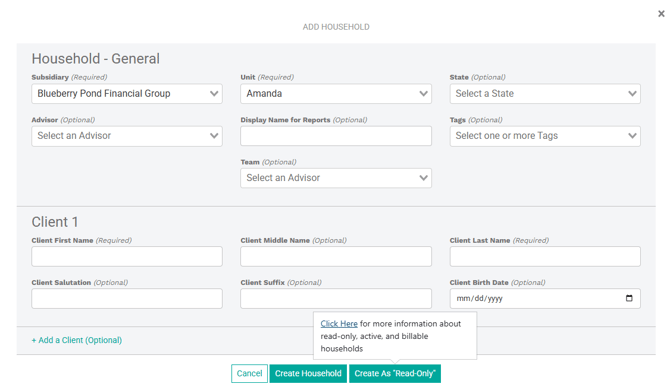
Task: Click the Client Middle Name field
Action: (x=336, y=256)
